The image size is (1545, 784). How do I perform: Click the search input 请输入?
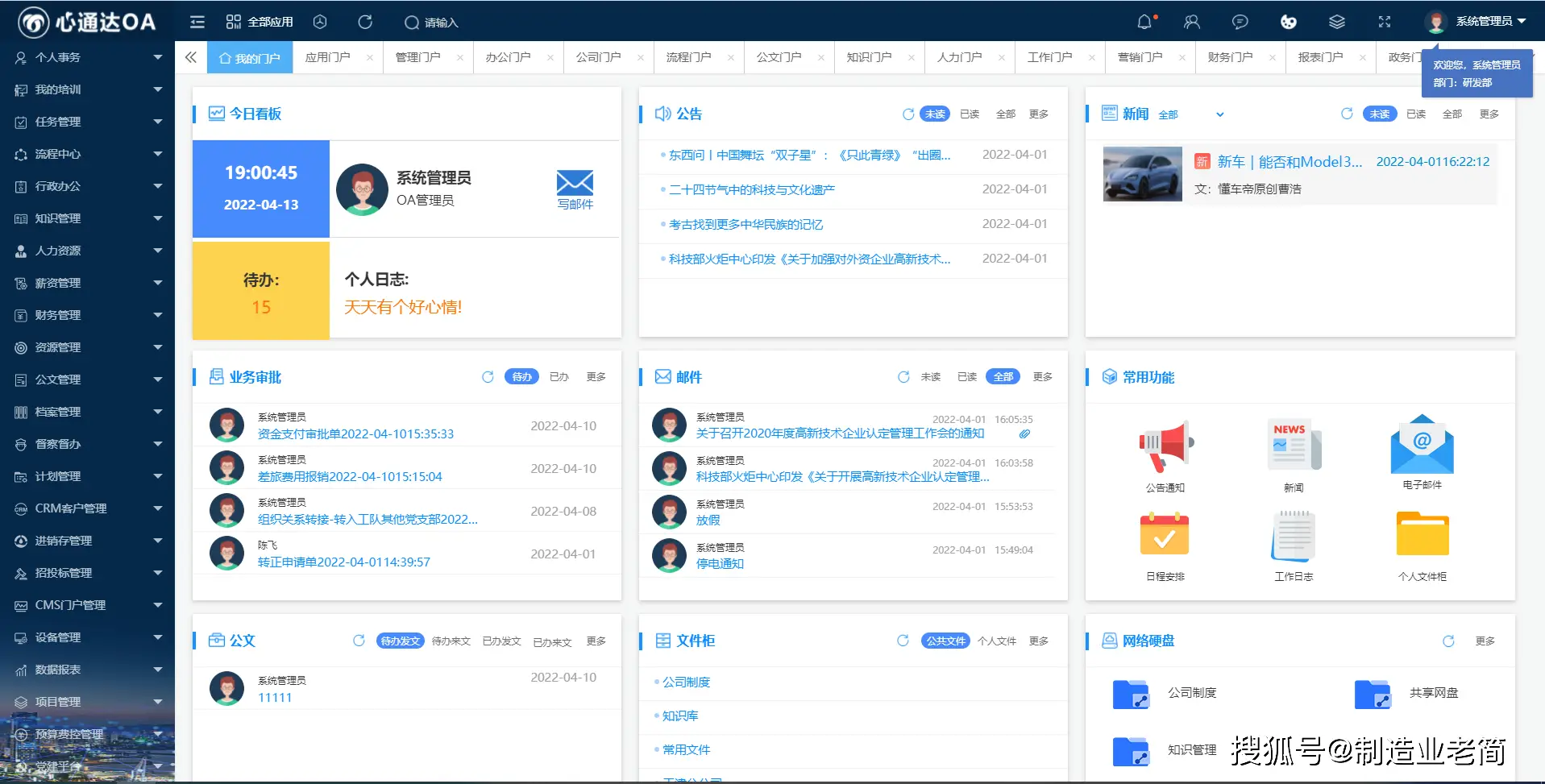pyautogui.click(x=441, y=23)
